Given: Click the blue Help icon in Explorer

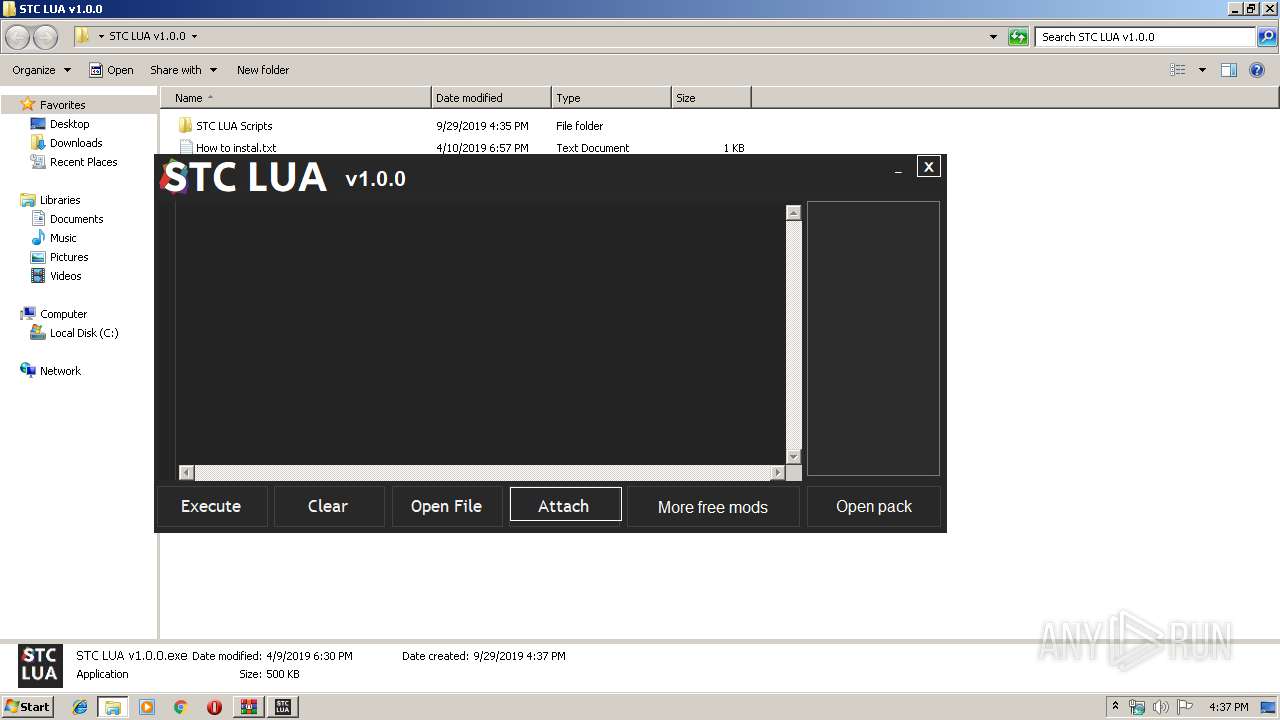Looking at the screenshot, I should tap(1258, 70).
